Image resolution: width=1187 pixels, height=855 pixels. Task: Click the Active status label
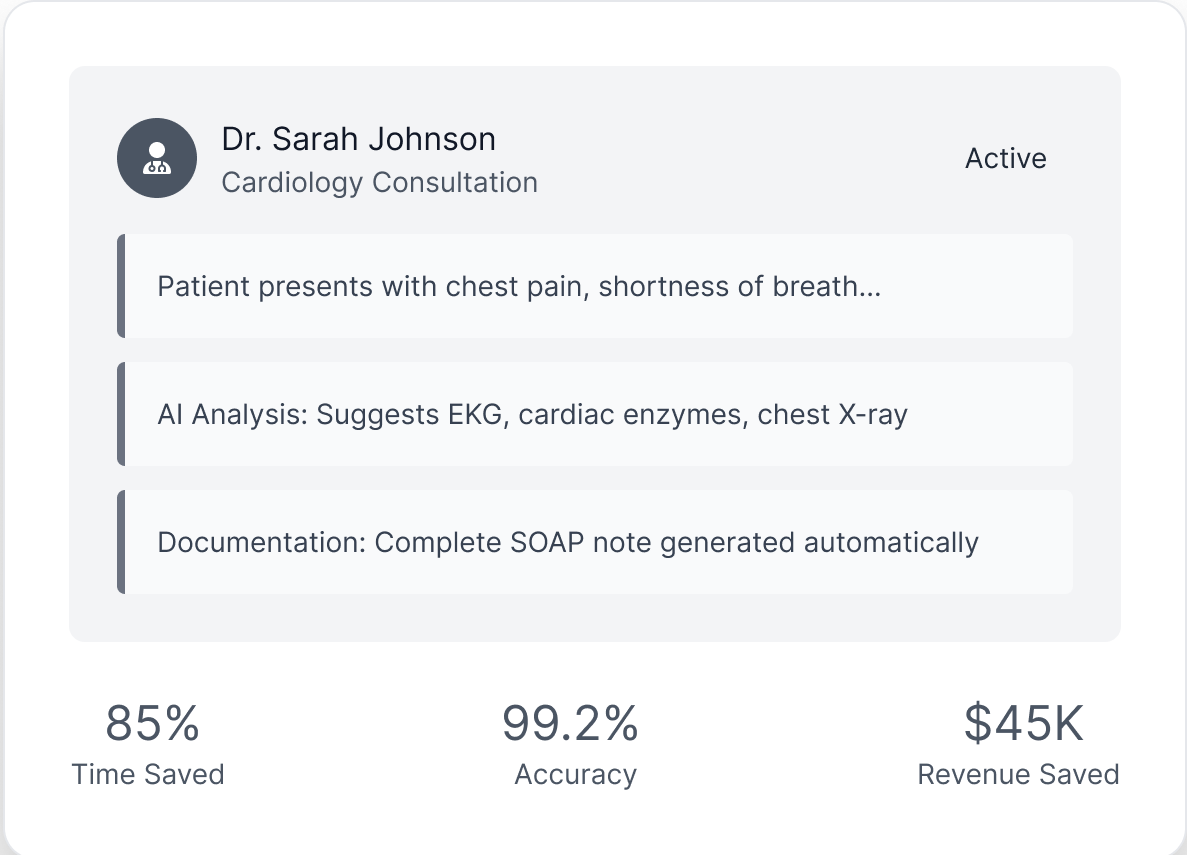pos(1005,159)
